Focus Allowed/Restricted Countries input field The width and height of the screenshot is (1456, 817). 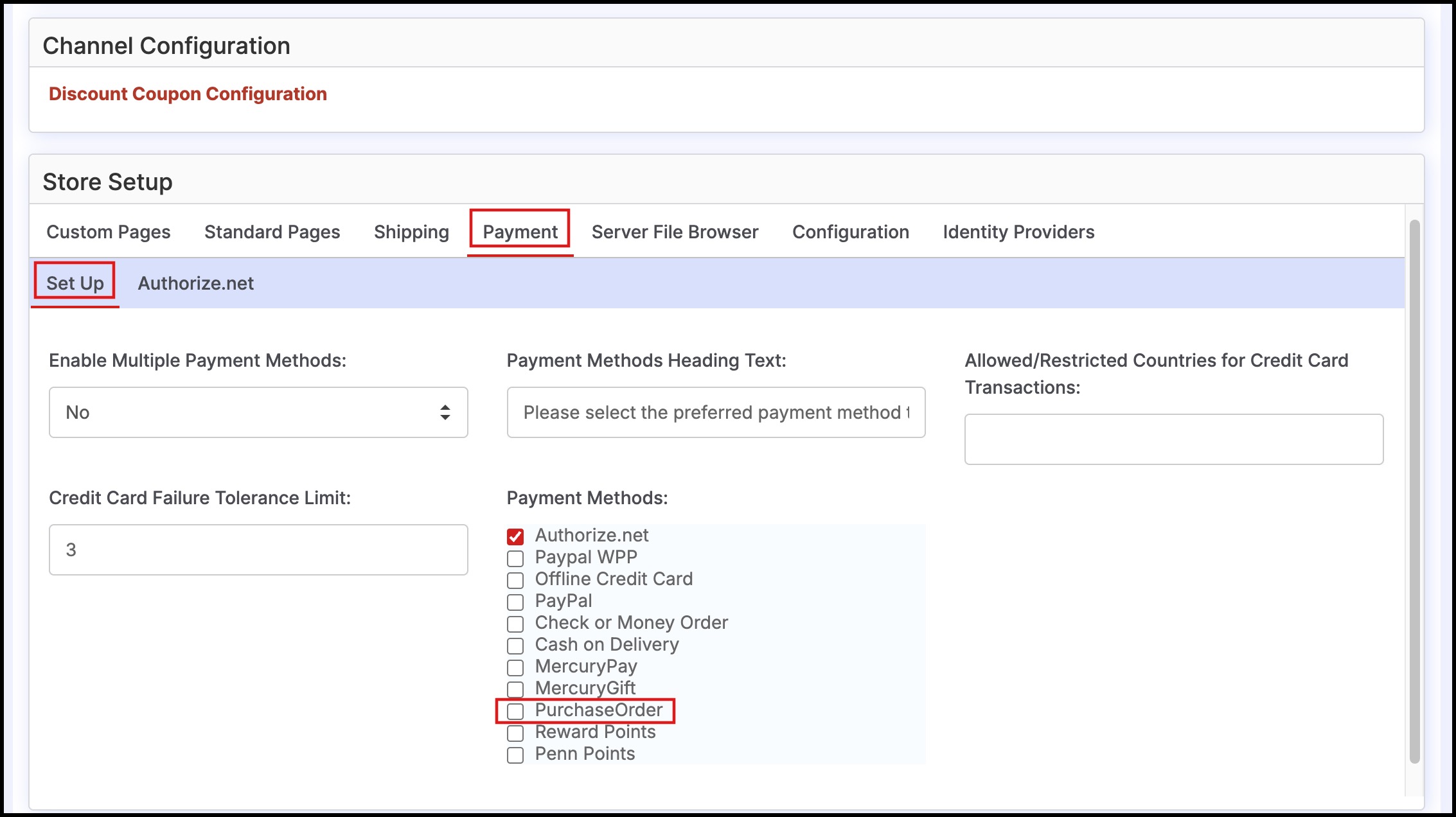[1174, 439]
